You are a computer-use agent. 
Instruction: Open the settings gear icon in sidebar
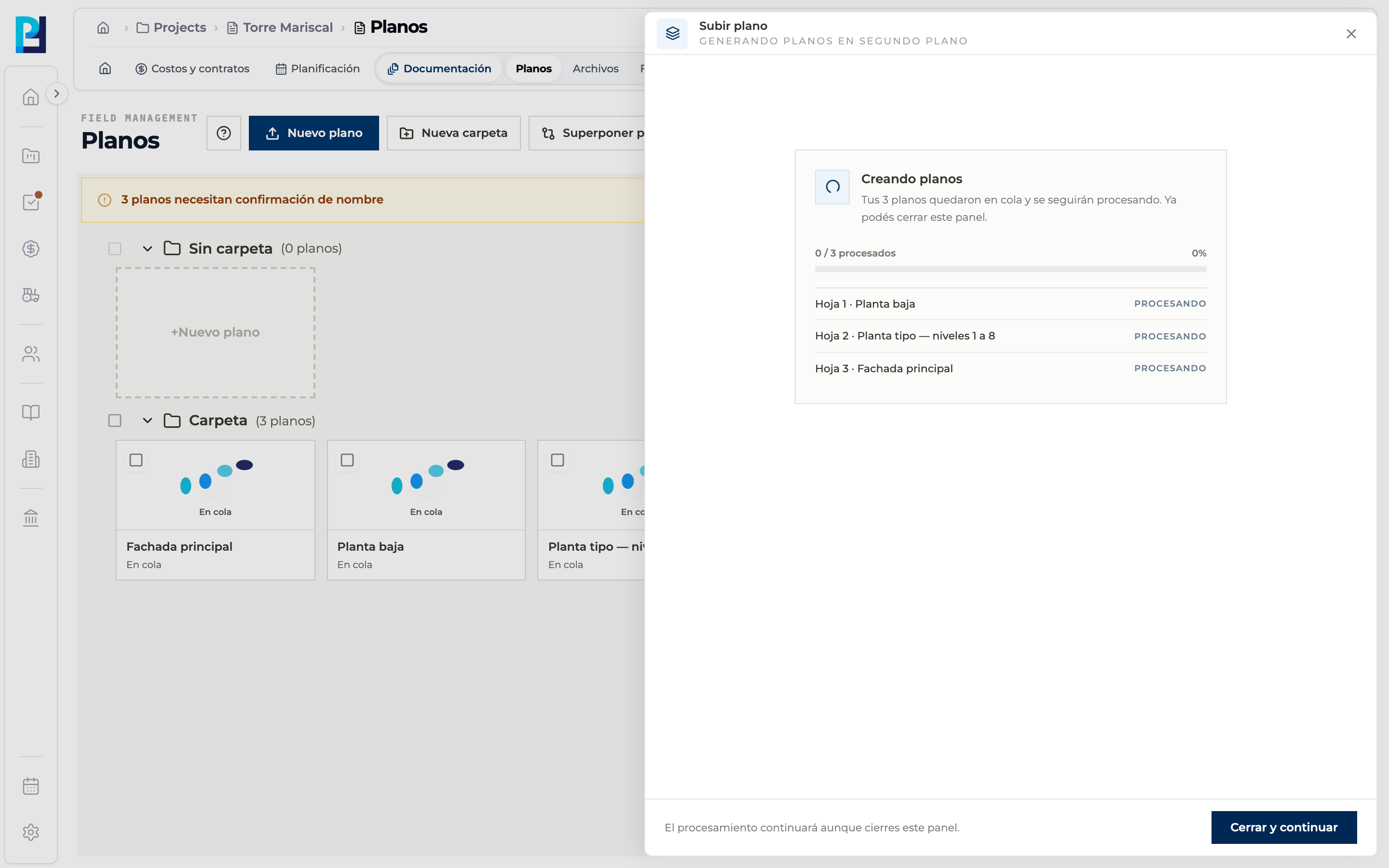click(x=30, y=832)
